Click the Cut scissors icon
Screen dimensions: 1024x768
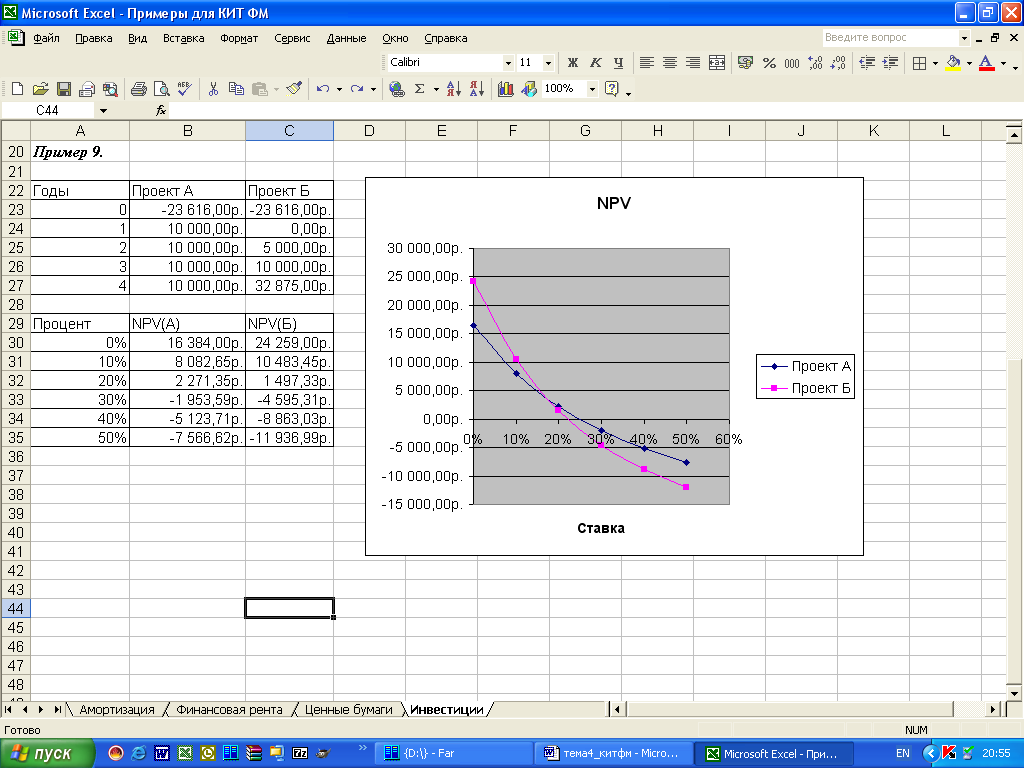pos(213,89)
